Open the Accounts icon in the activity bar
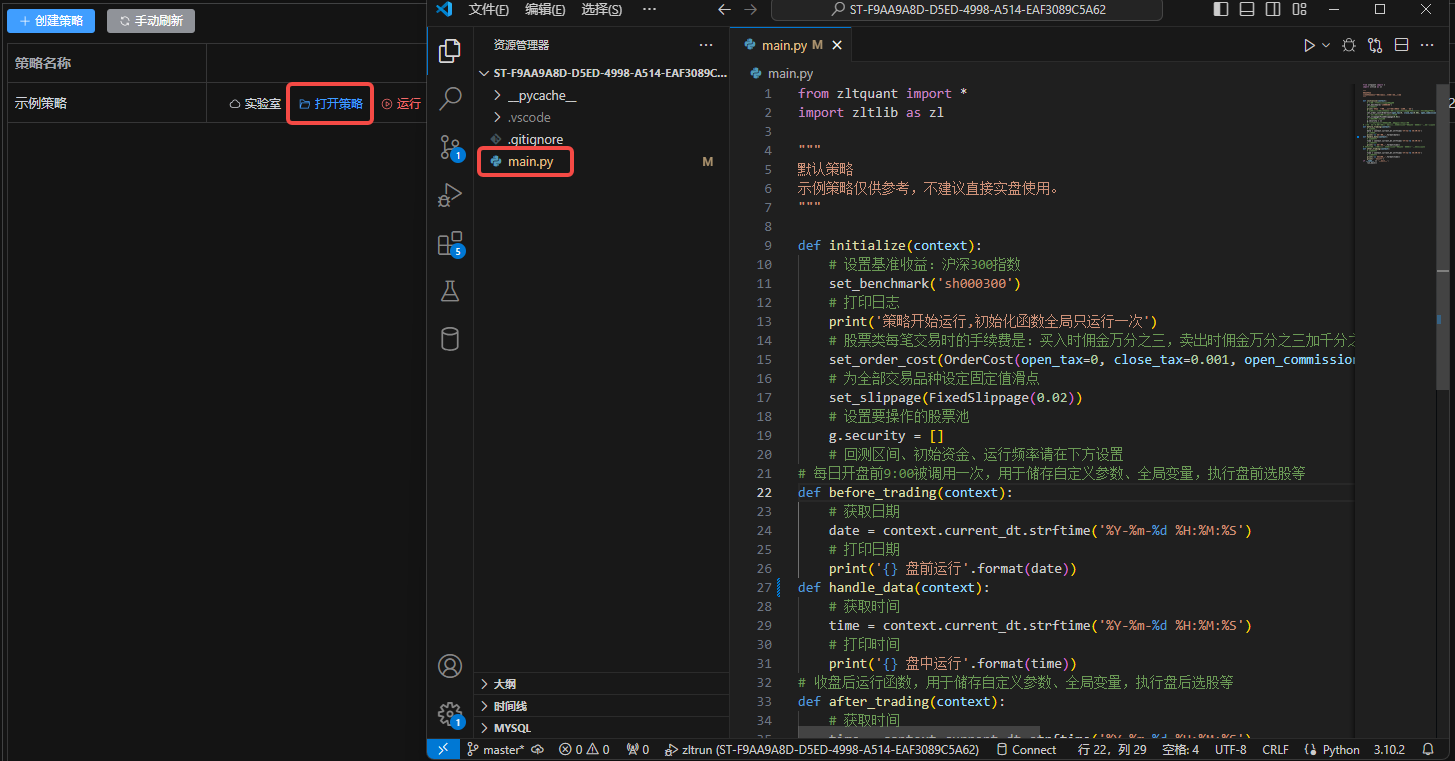Screen dimensions: 1455x761 point(450,666)
